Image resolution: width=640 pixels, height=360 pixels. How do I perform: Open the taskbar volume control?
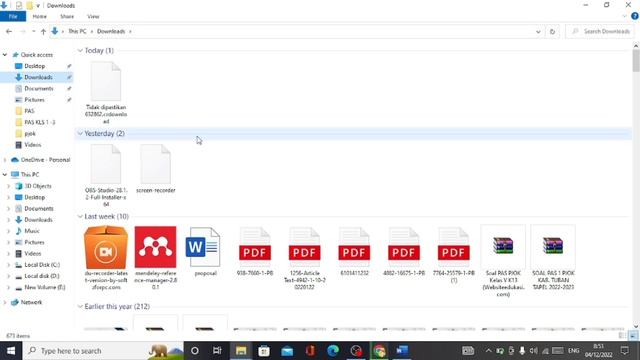tap(533, 351)
